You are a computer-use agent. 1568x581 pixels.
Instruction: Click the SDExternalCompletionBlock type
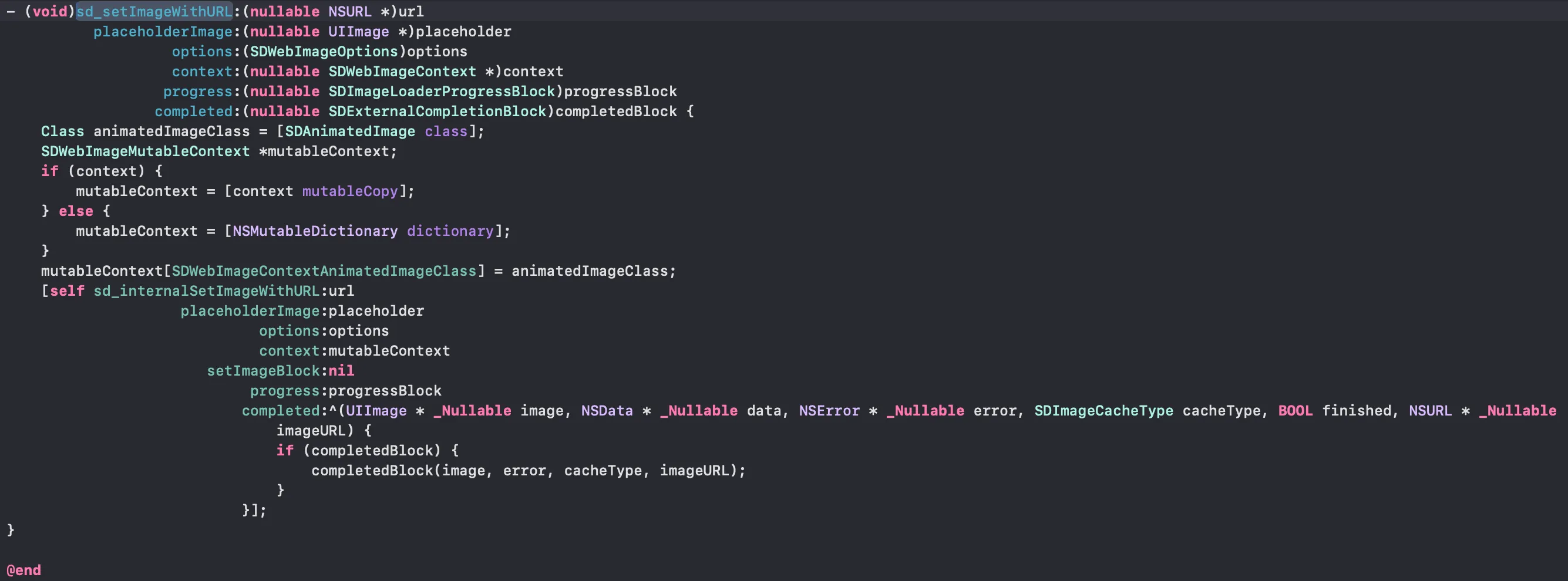point(438,112)
